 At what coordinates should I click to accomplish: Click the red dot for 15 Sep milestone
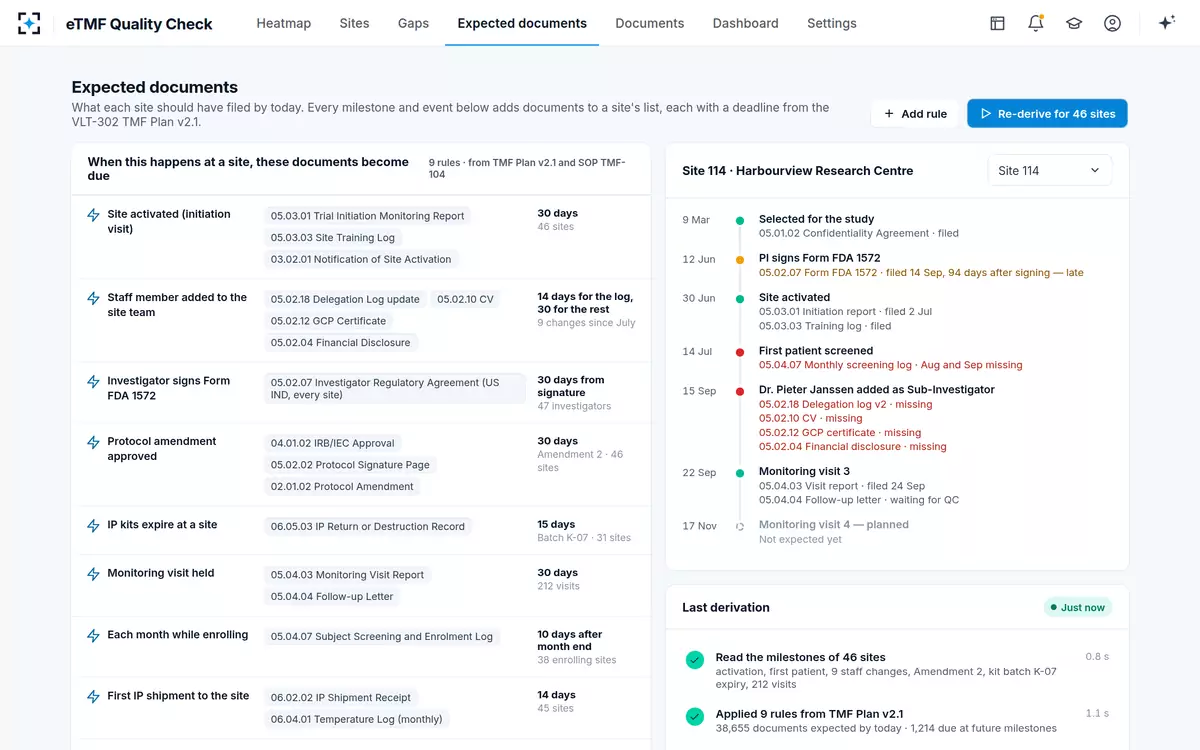pyautogui.click(x=740, y=391)
